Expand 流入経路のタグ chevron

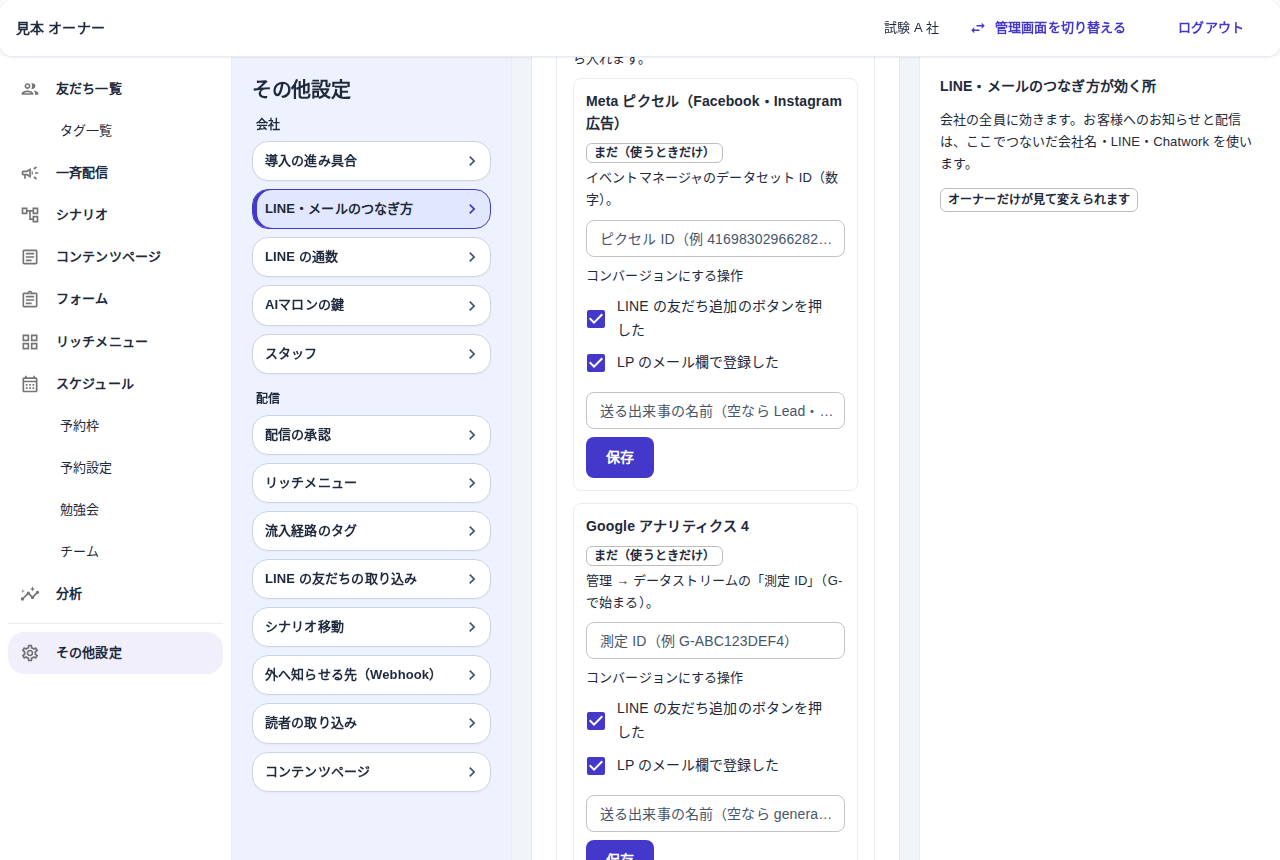[x=472, y=531]
